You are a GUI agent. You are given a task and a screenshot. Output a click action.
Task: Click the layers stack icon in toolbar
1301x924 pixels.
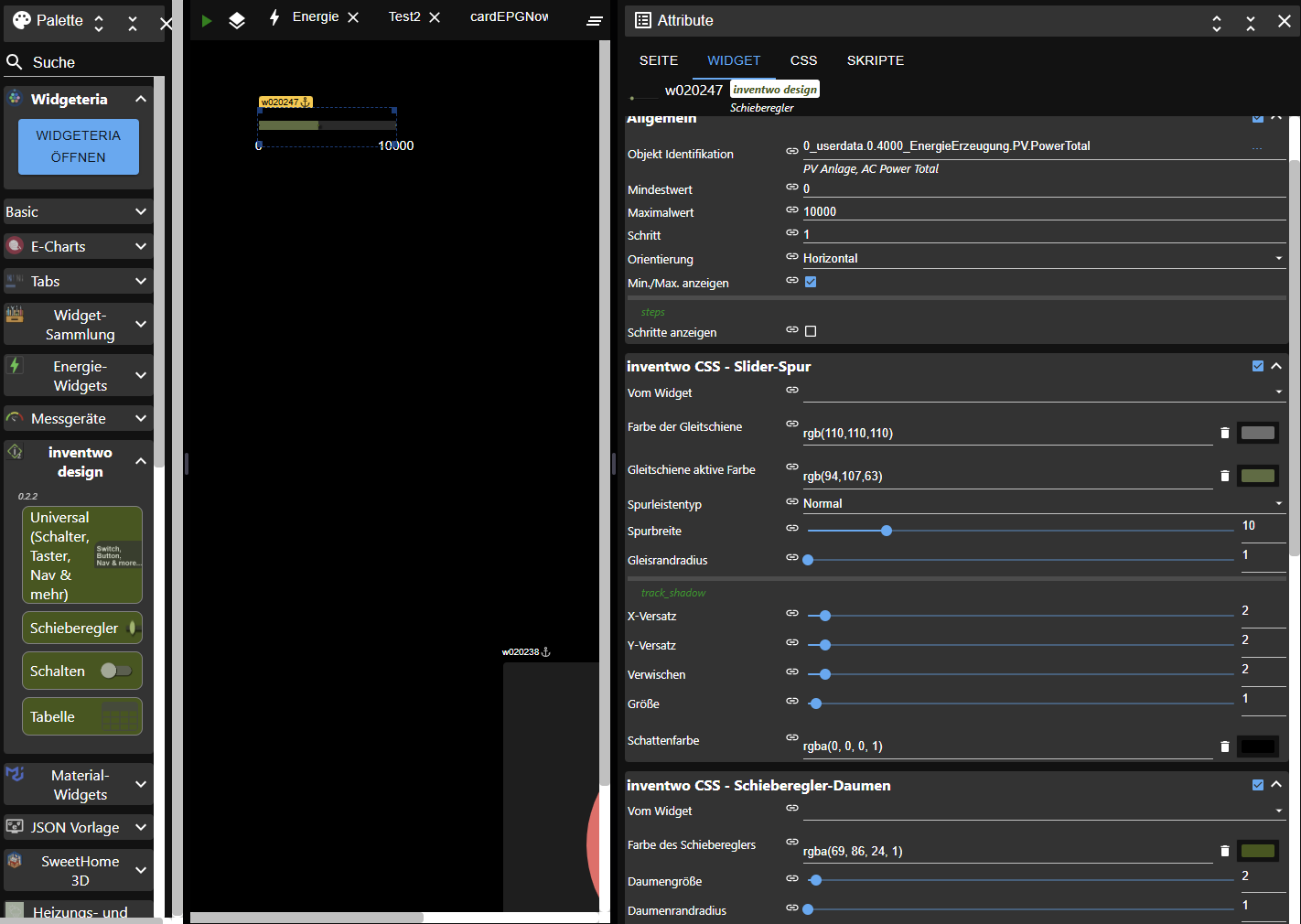tap(237, 20)
